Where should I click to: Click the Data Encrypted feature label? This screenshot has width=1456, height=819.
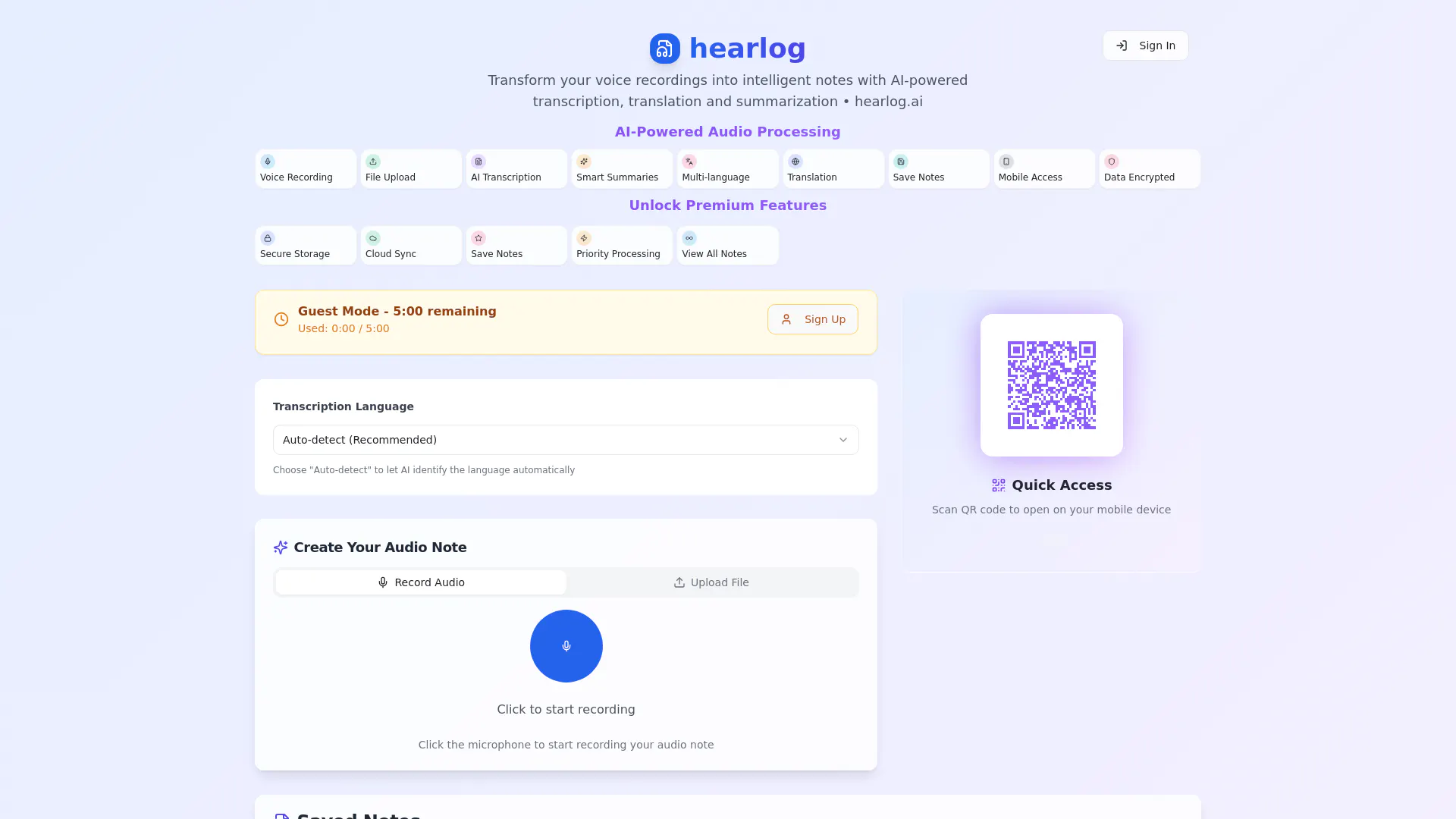pyautogui.click(x=1139, y=177)
